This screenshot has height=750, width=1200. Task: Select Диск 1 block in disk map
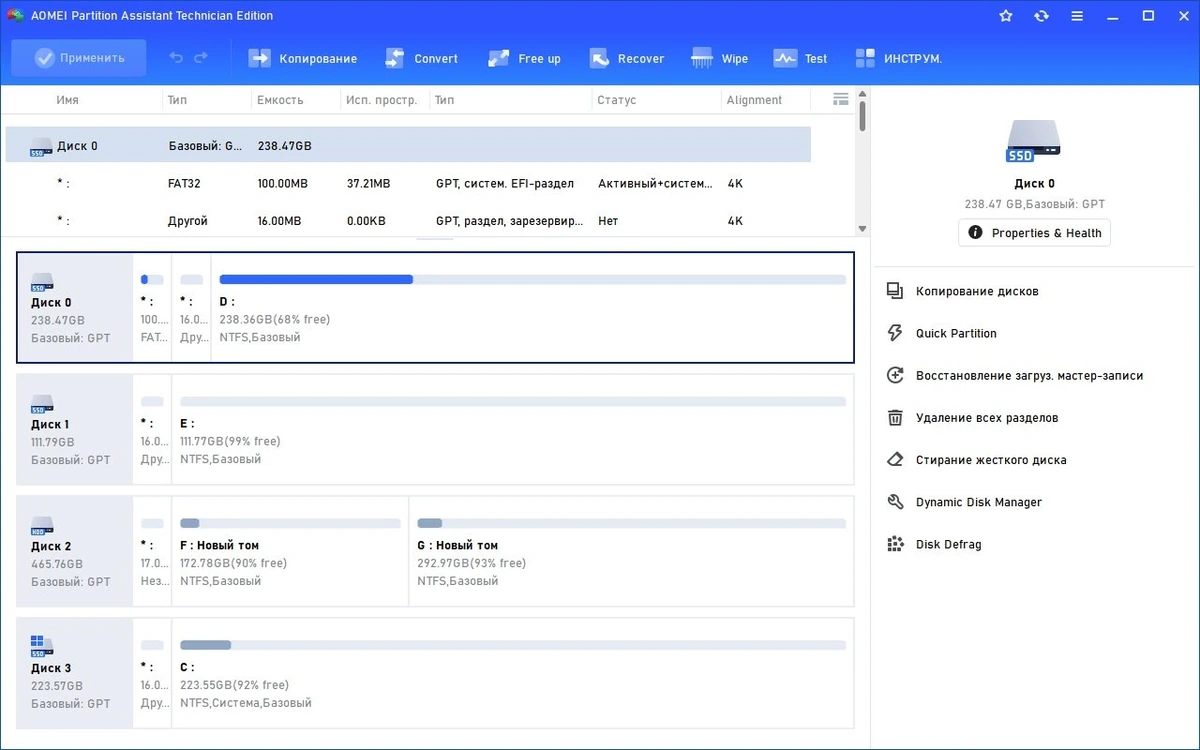76,429
